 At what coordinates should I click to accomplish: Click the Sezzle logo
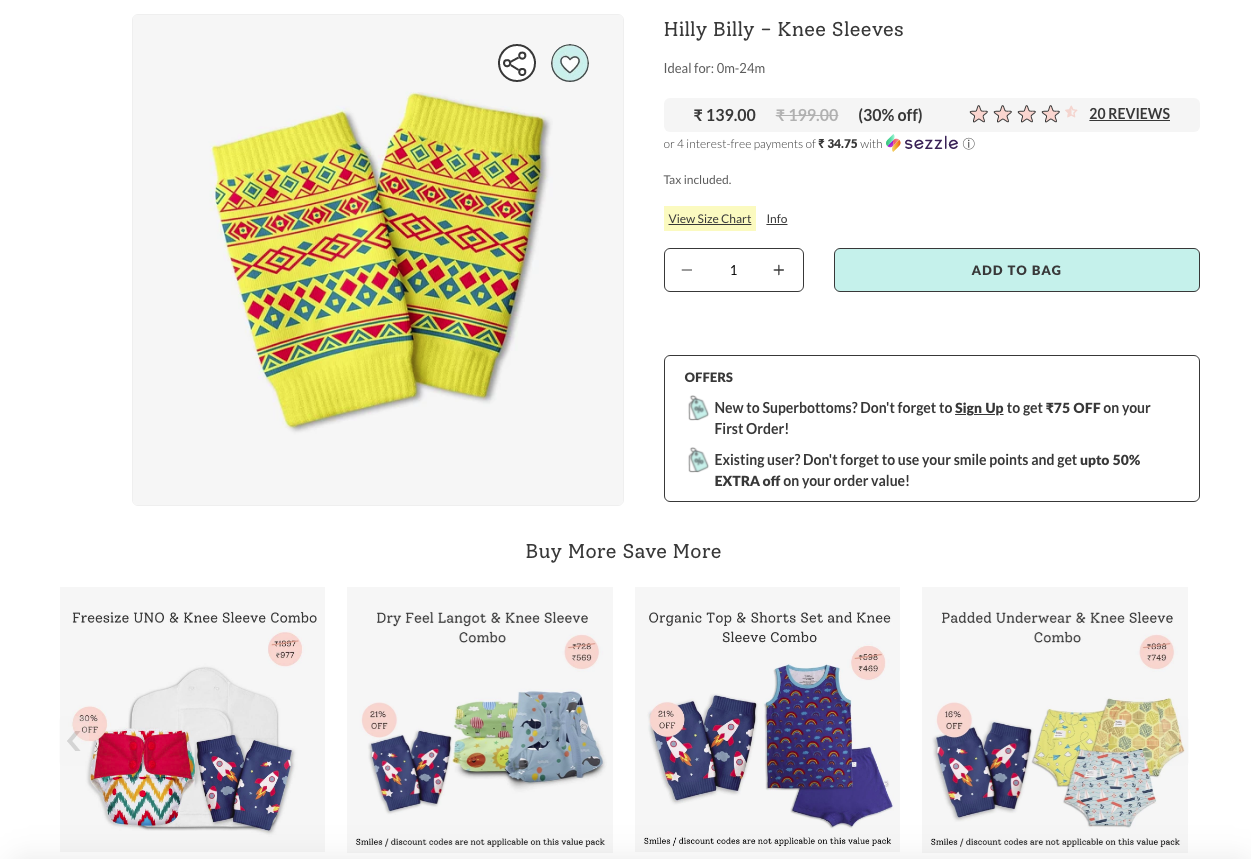922,144
